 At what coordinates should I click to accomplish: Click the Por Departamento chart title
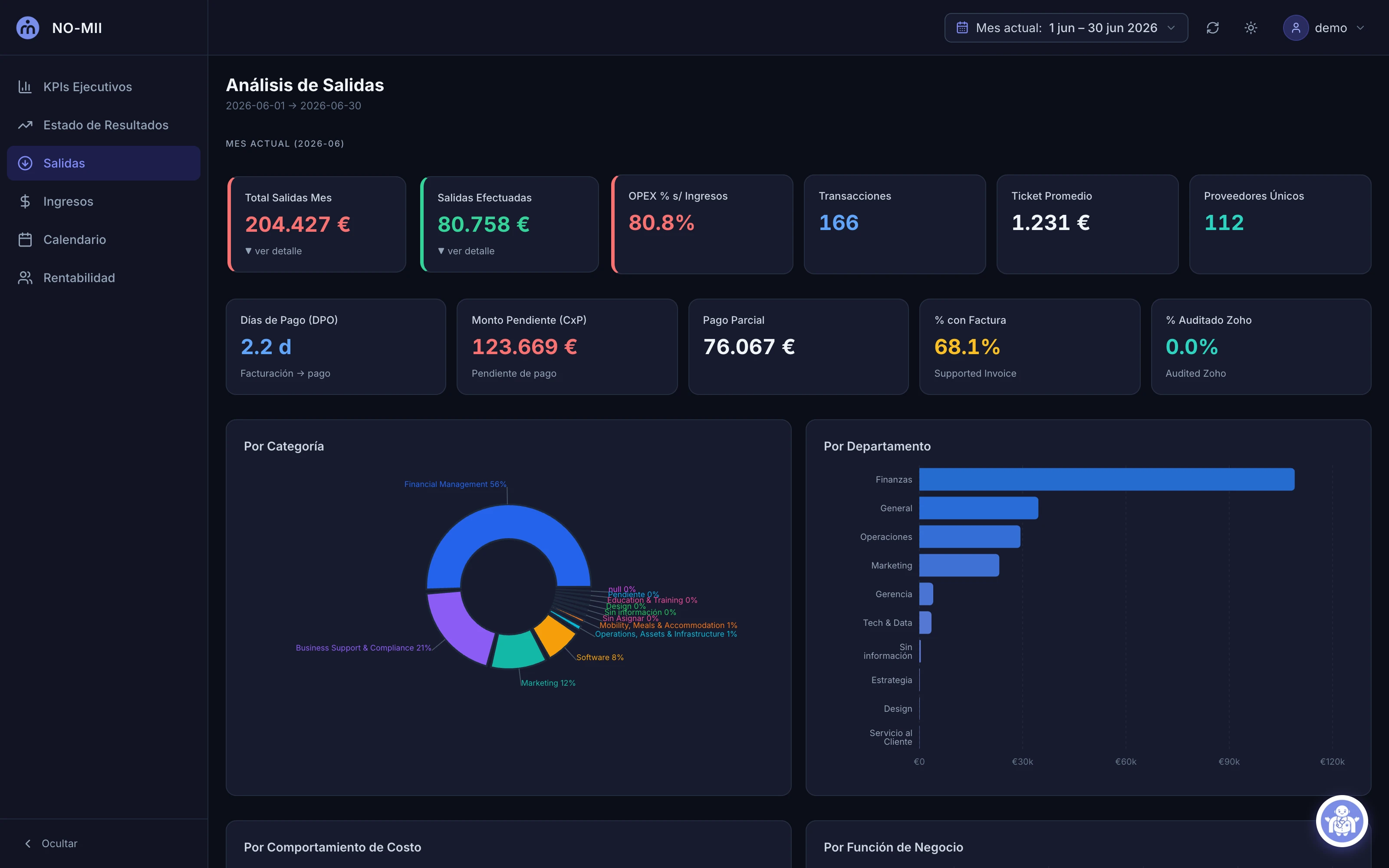[877, 446]
